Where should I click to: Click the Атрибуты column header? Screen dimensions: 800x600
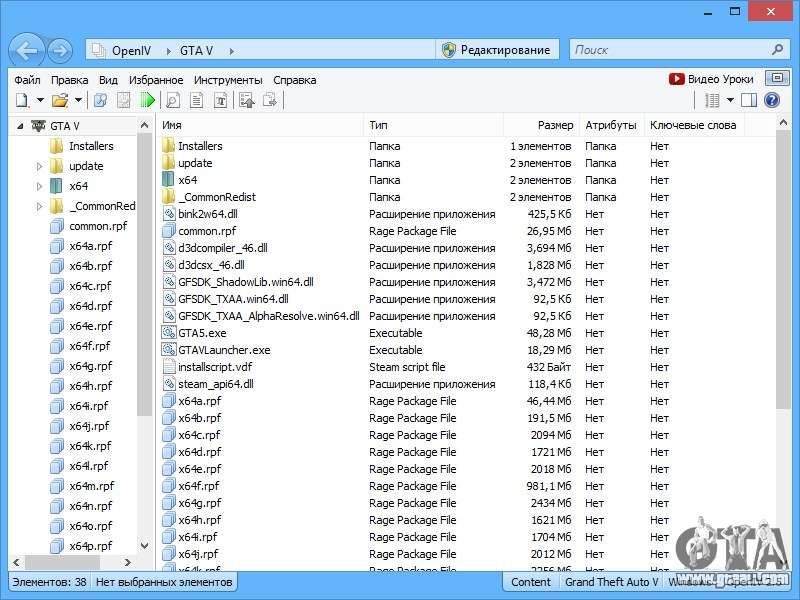pos(611,126)
